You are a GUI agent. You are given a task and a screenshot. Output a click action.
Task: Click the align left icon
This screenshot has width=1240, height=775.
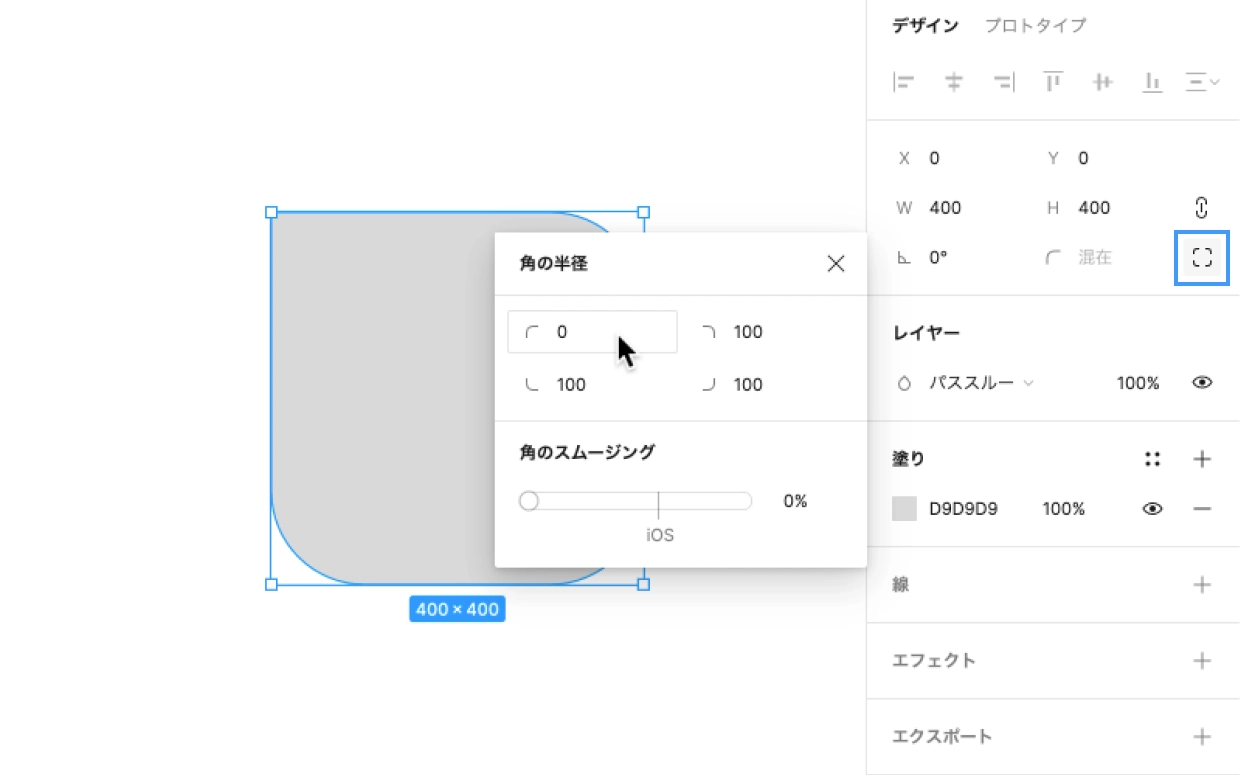pos(904,82)
